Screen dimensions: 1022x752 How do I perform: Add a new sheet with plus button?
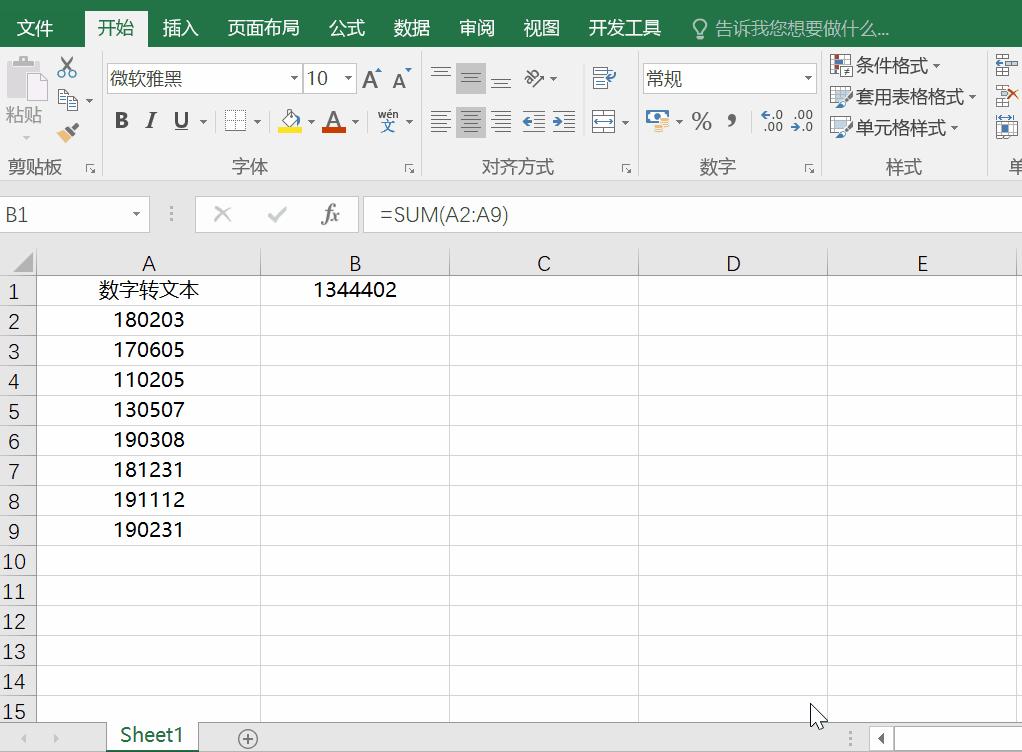tap(248, 738)
